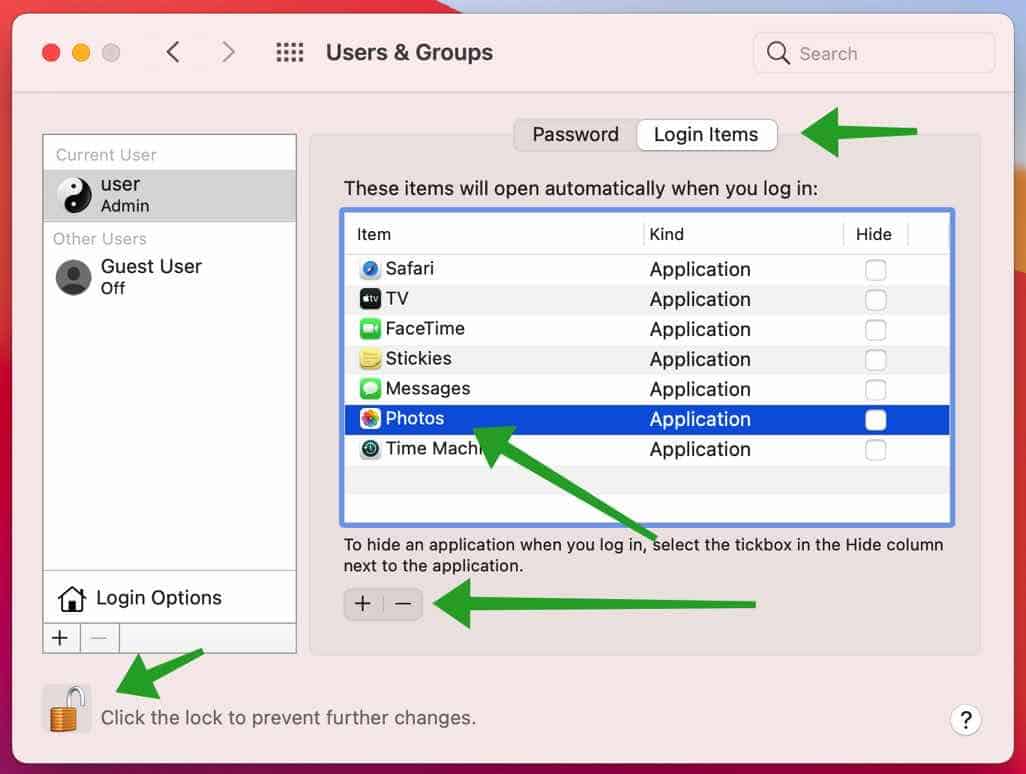Click the Time Machine app icon
The image size is (1026, 774).
(x=370, y=449)
